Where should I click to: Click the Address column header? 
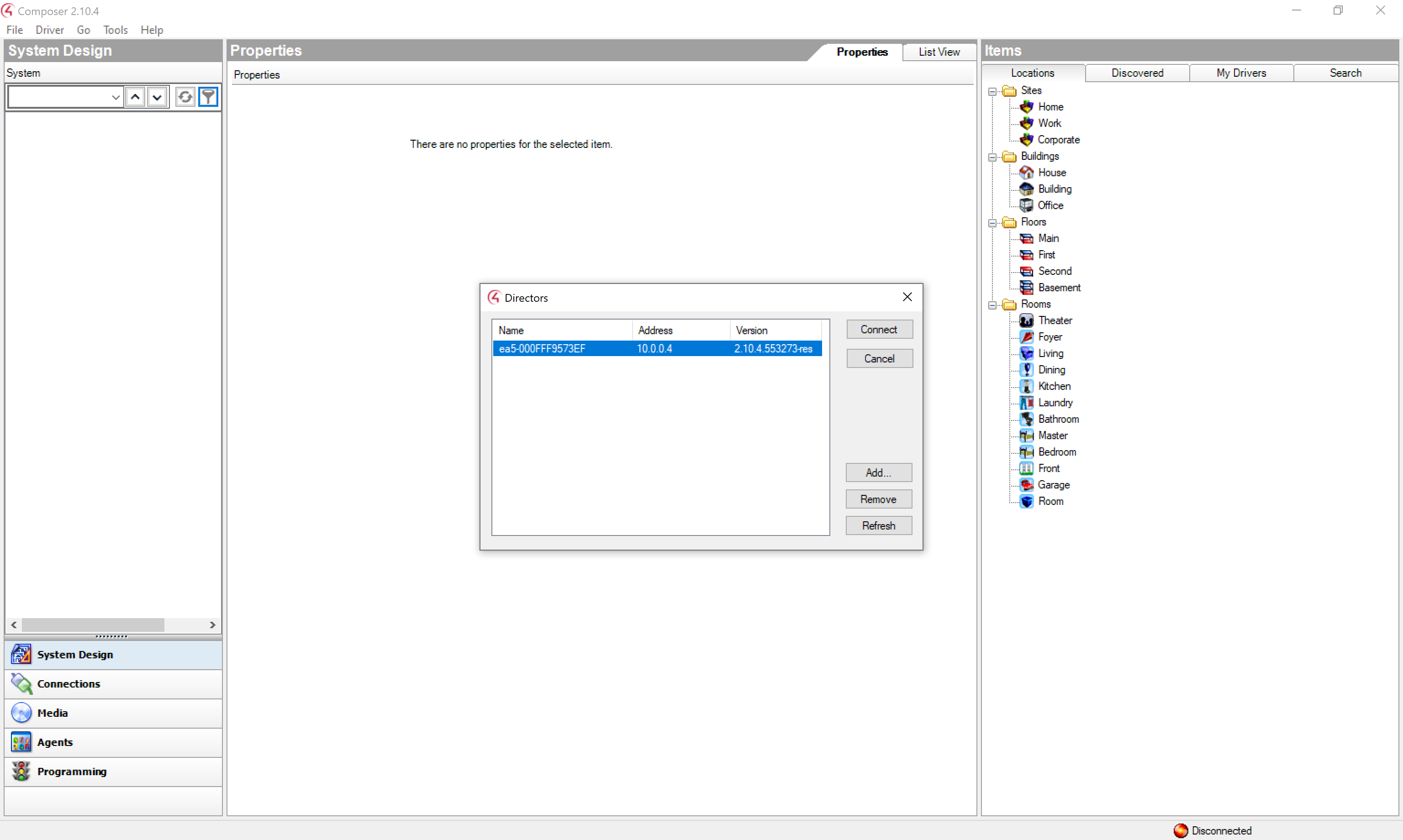pos(681,331)
